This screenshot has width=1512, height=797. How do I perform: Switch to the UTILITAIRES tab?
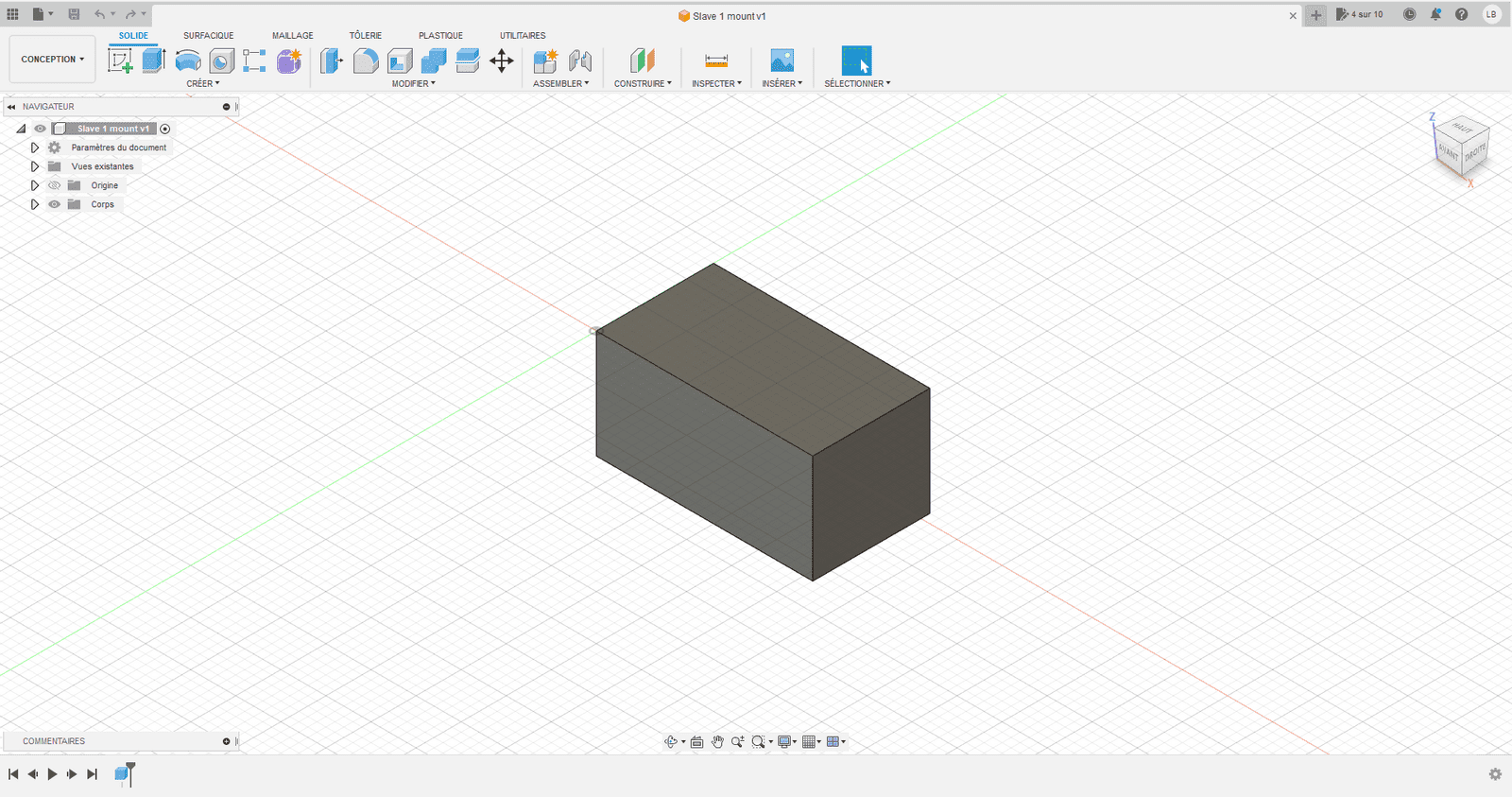tap(523, 36)
